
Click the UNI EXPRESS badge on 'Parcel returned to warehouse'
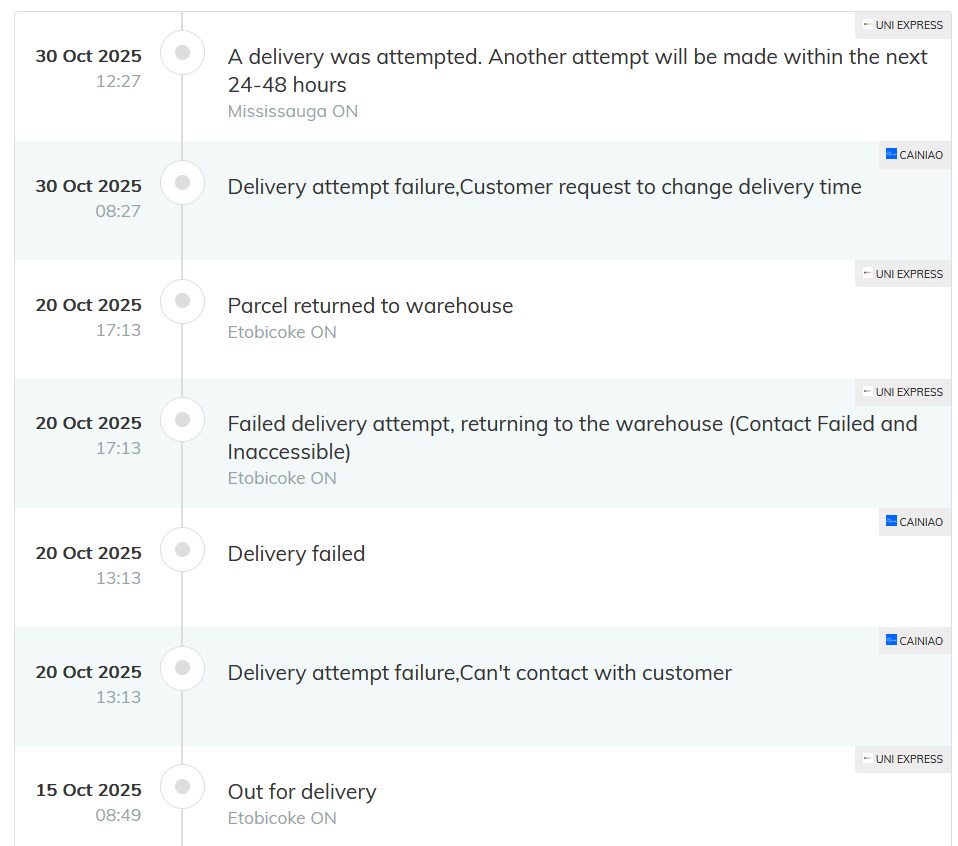point(902,274)
